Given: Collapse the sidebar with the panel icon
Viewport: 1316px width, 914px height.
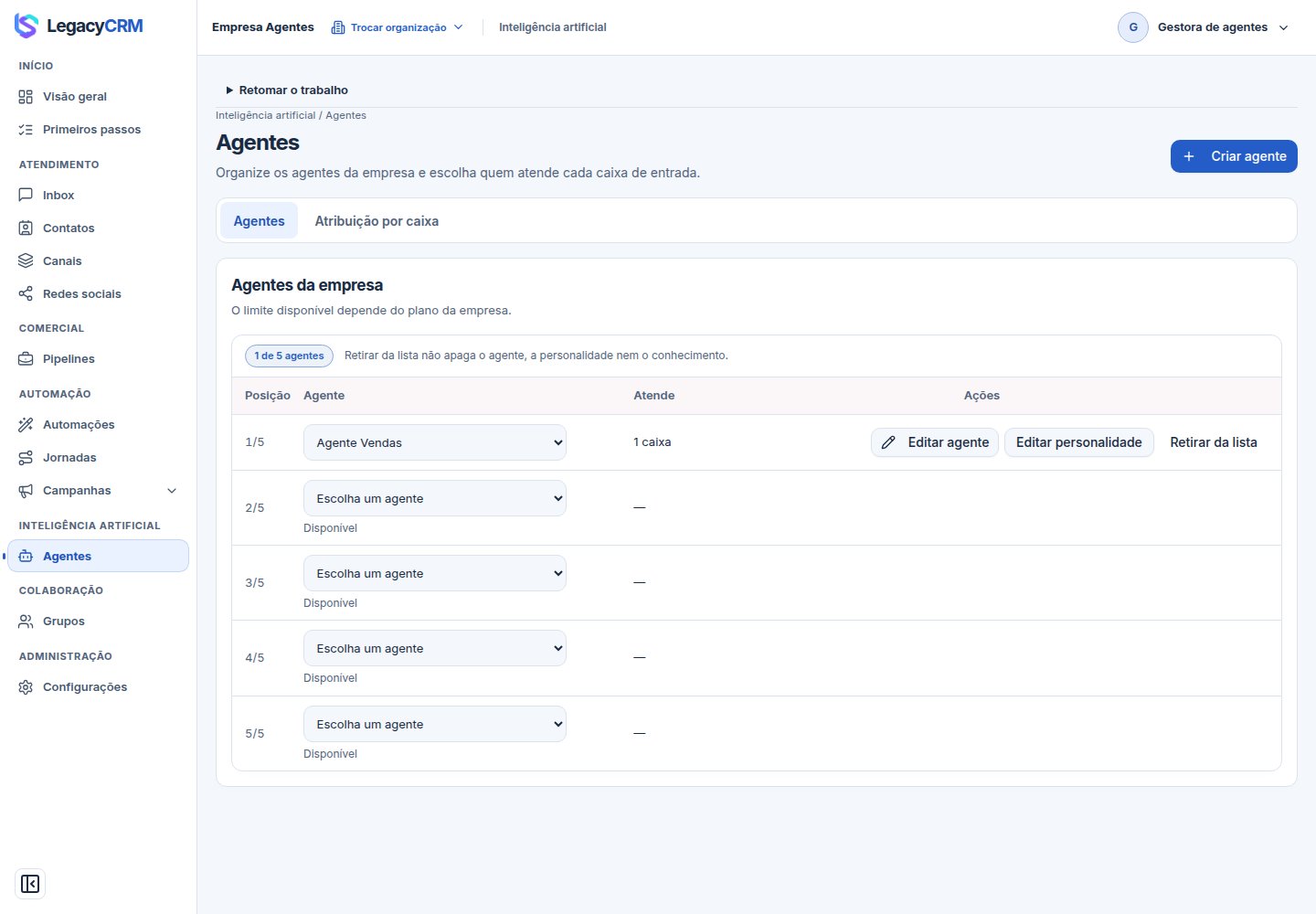Looking at the screenshot, I should click(x=30, y=884).
